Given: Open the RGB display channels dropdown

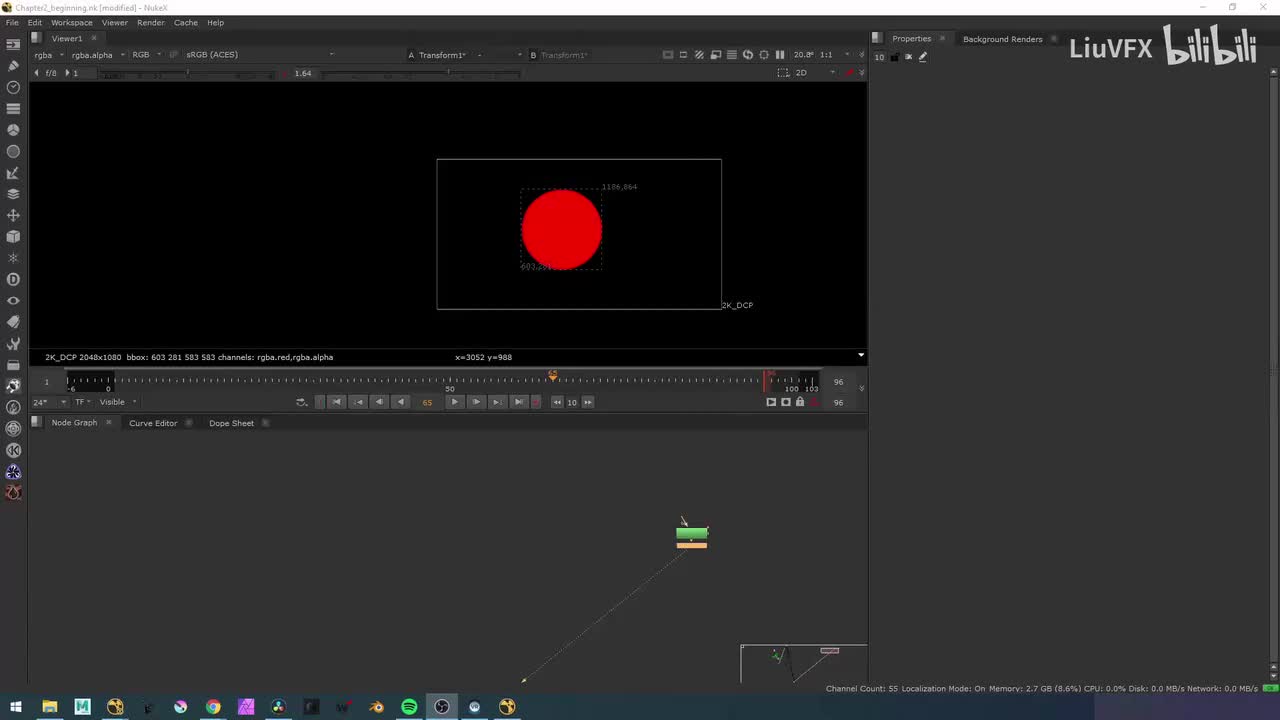Looking at the screenshot, I should 146,55.
